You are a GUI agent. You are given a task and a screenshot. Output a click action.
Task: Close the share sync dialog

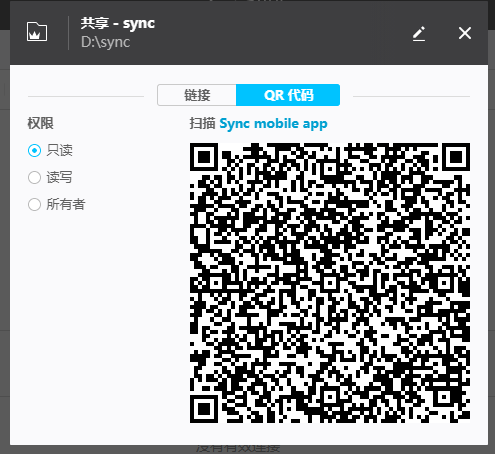point(465,33)
